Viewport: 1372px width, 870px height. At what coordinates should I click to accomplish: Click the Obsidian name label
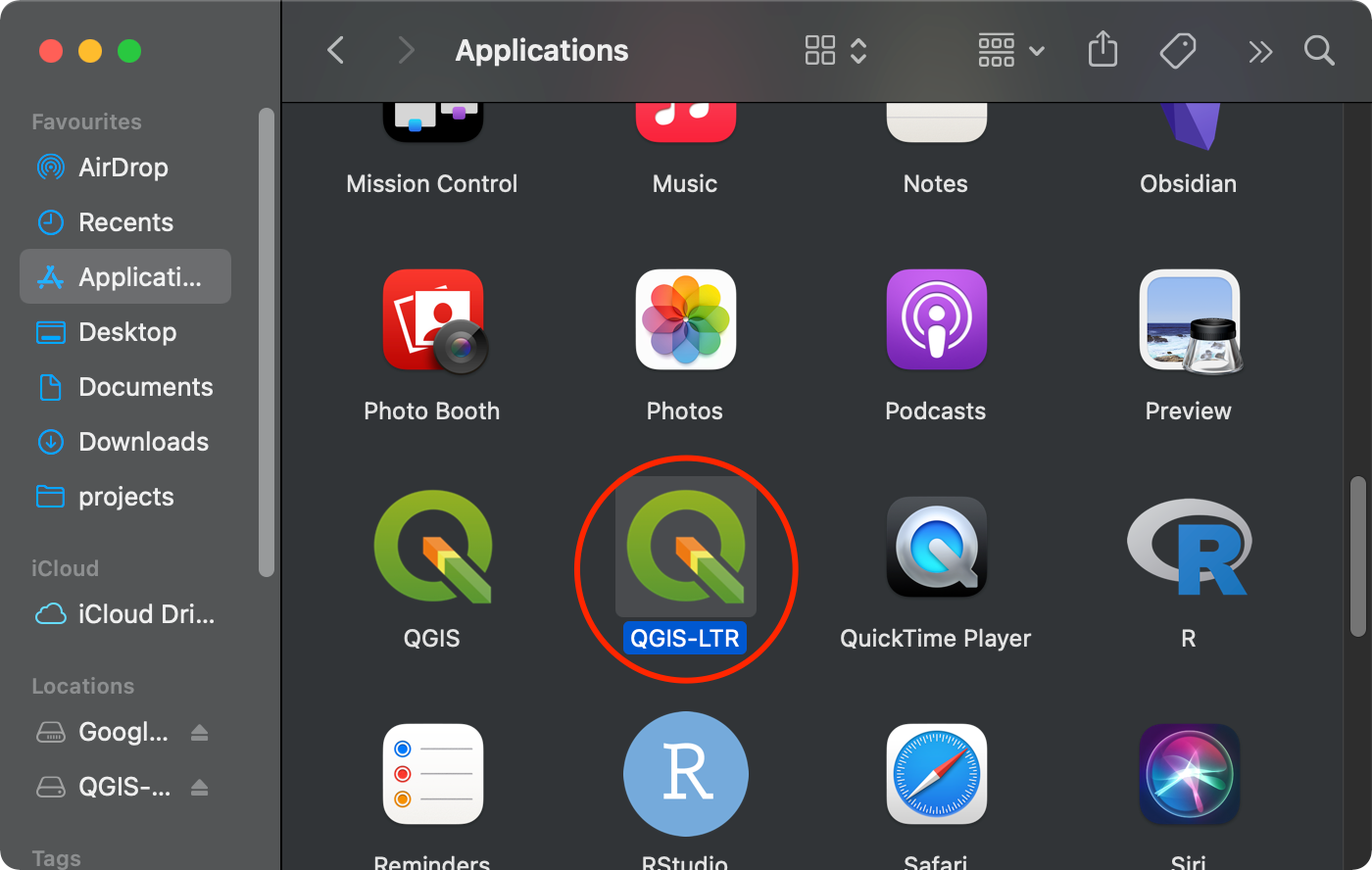[1189, 184]
